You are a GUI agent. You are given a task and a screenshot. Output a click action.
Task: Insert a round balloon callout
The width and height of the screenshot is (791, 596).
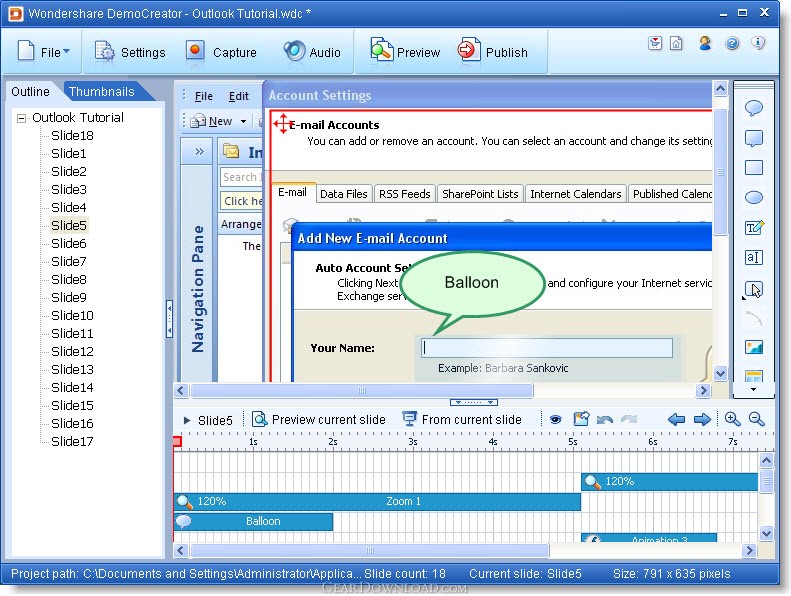click(754, 108)
